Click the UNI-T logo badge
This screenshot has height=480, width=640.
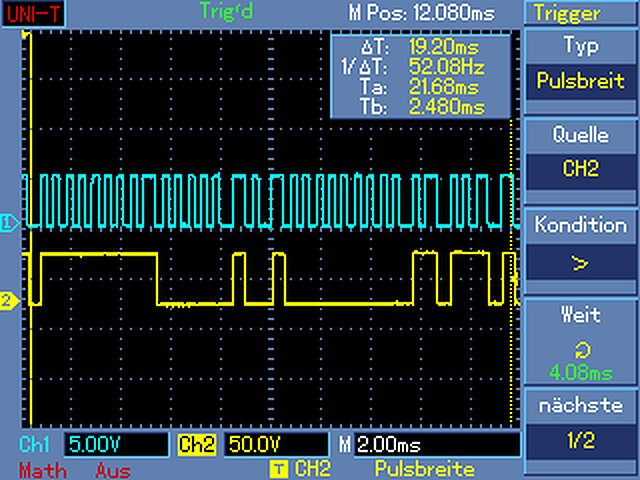(33, 14)
